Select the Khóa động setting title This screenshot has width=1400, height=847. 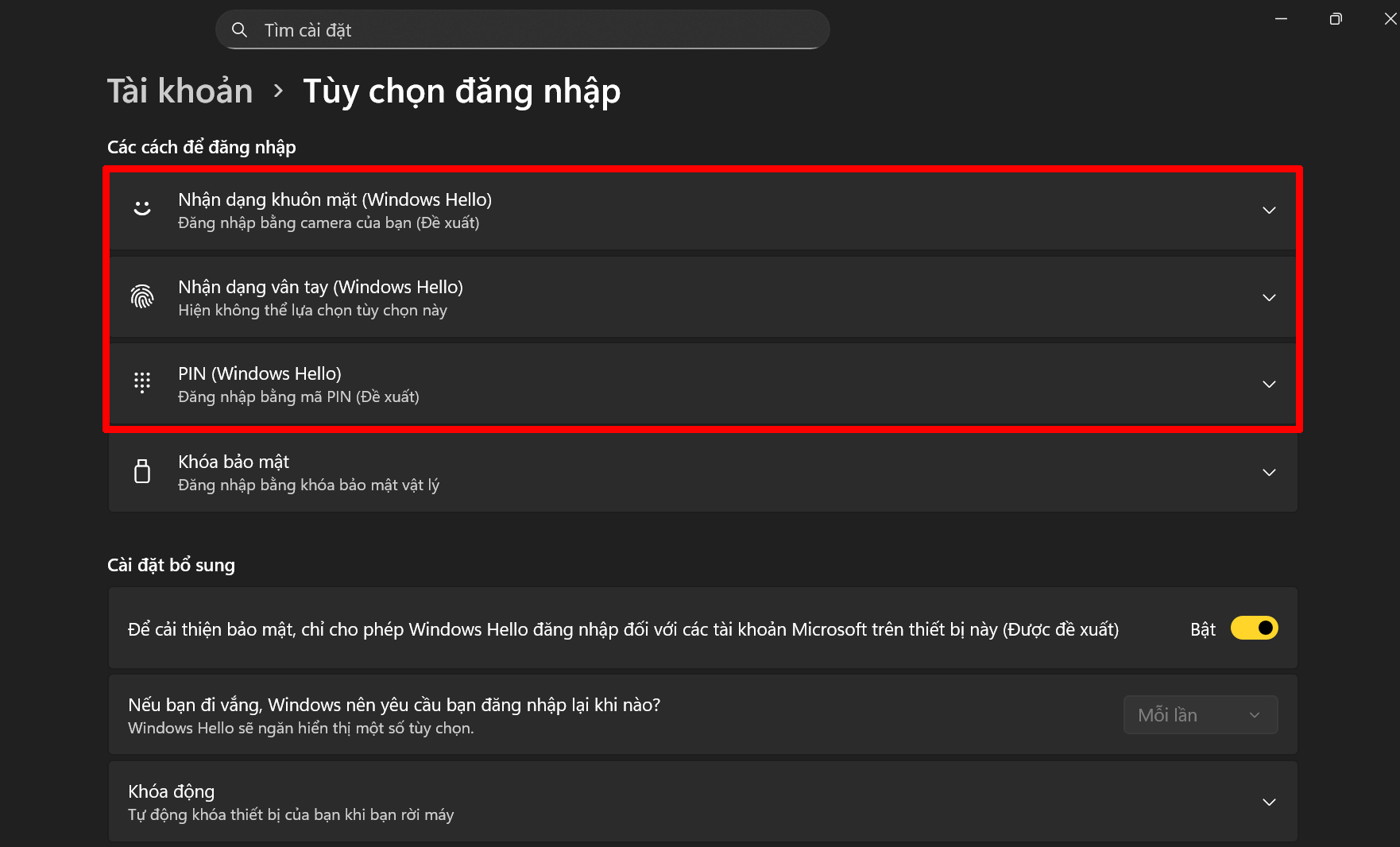pyautogui.click(x=172, y=791)
